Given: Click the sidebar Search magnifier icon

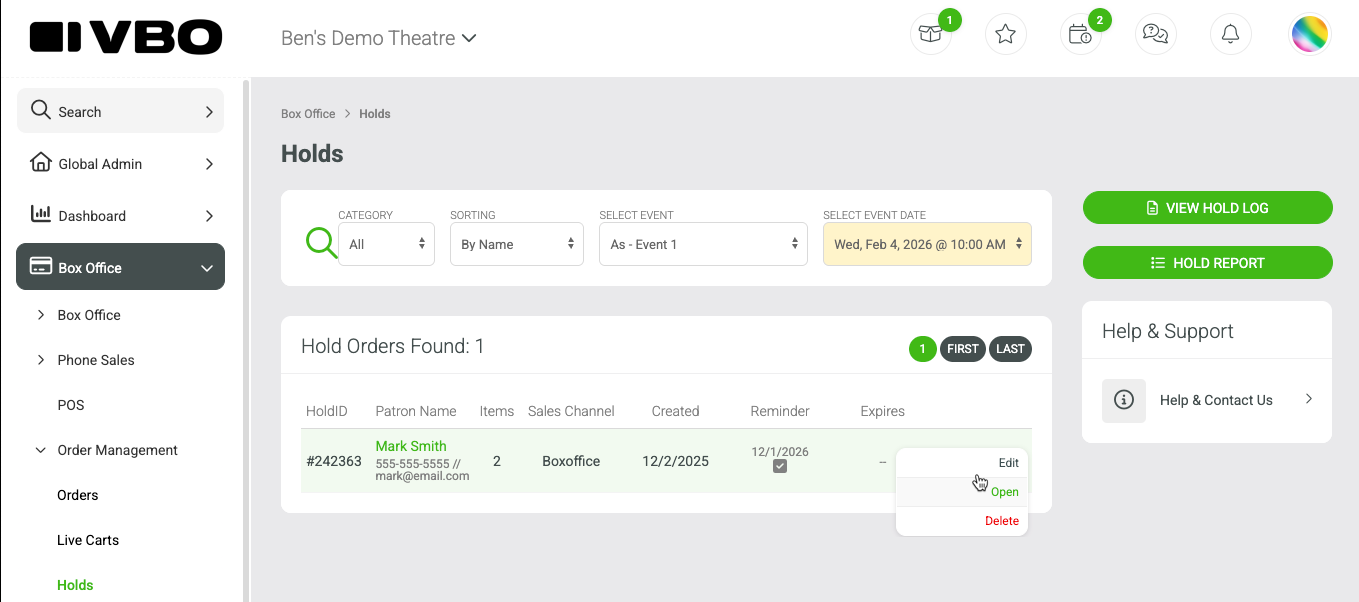Looking at the screenshot, I should 41,110.
